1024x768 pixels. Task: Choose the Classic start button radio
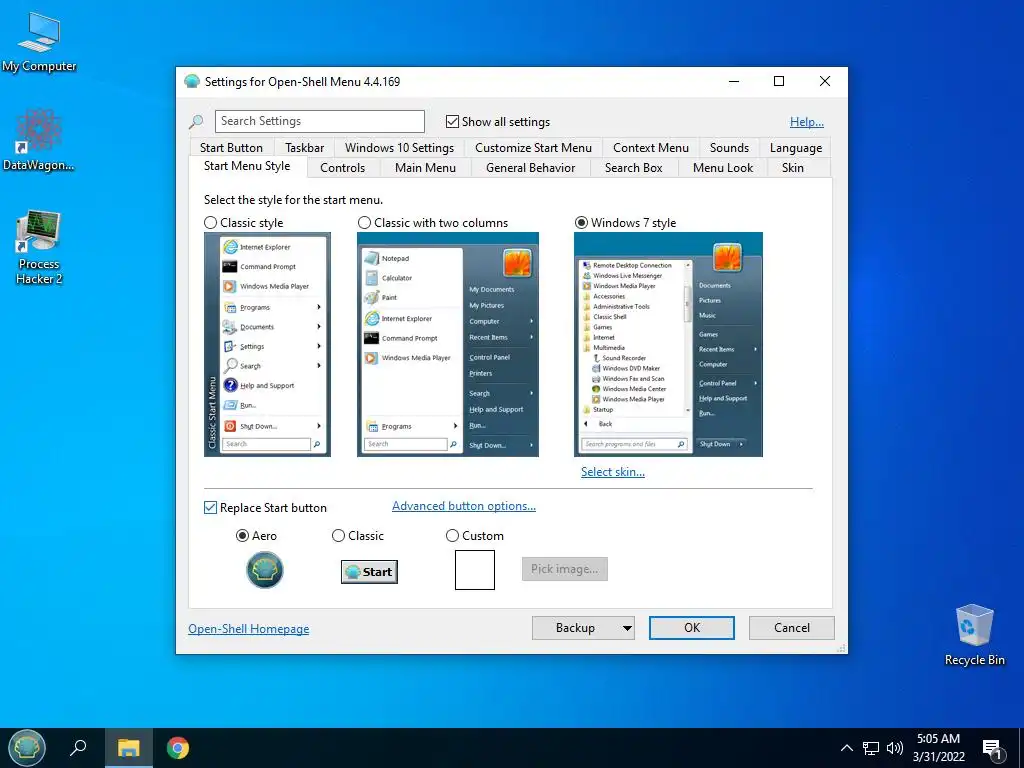tap(338, 536)
